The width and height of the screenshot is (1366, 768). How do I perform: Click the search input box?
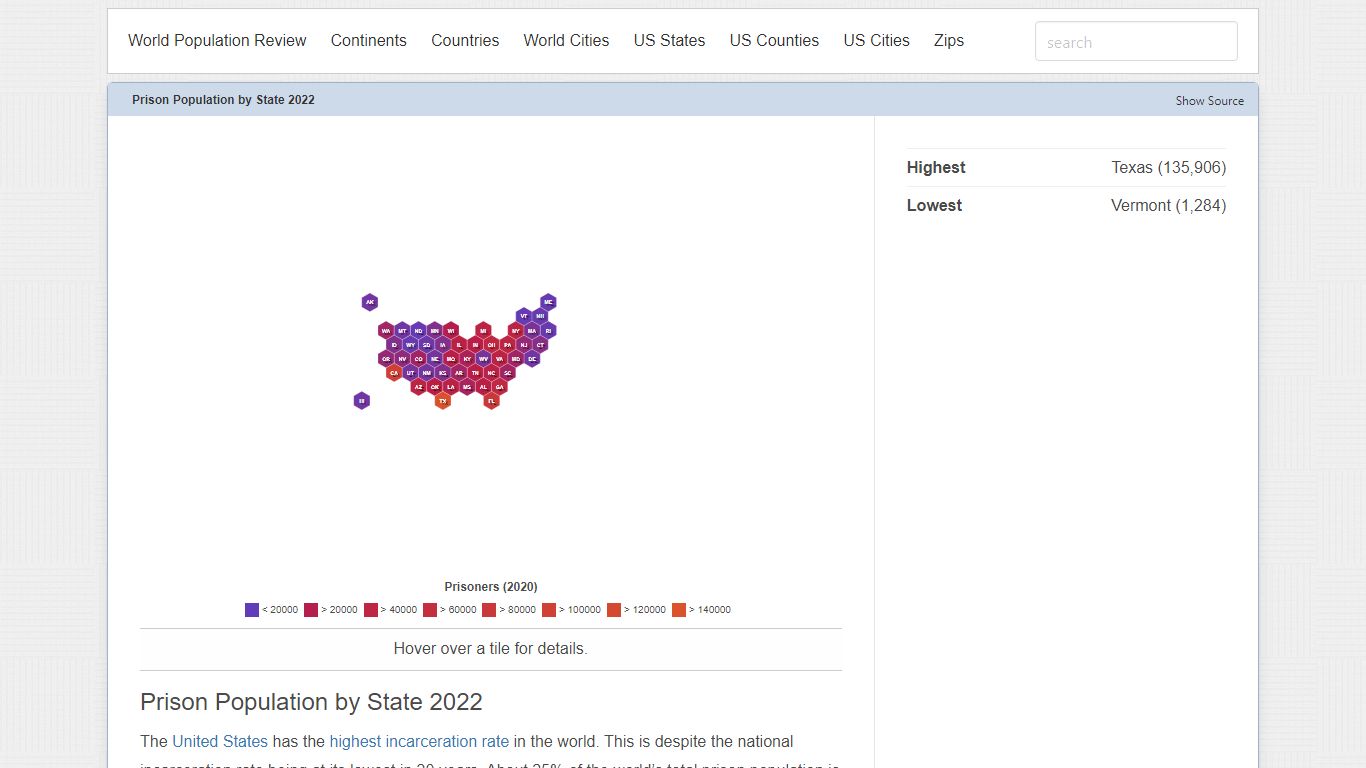(1136, 42)
